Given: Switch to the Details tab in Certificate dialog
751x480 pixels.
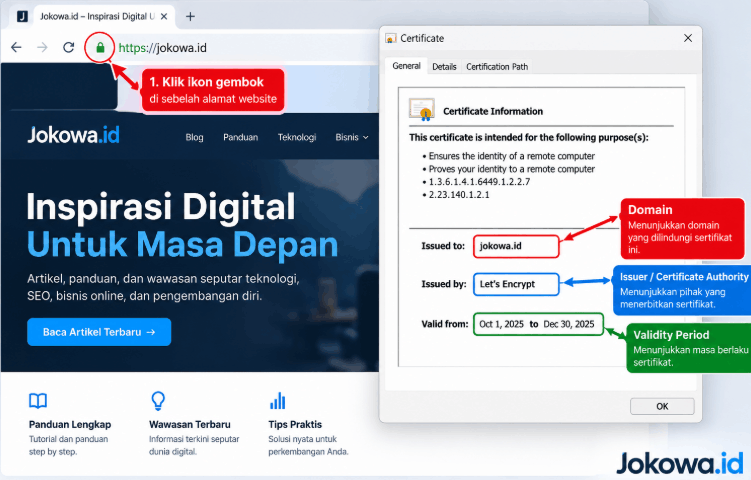Looking at the screenshot, I should pyautogui.click(x=444, y=67).
